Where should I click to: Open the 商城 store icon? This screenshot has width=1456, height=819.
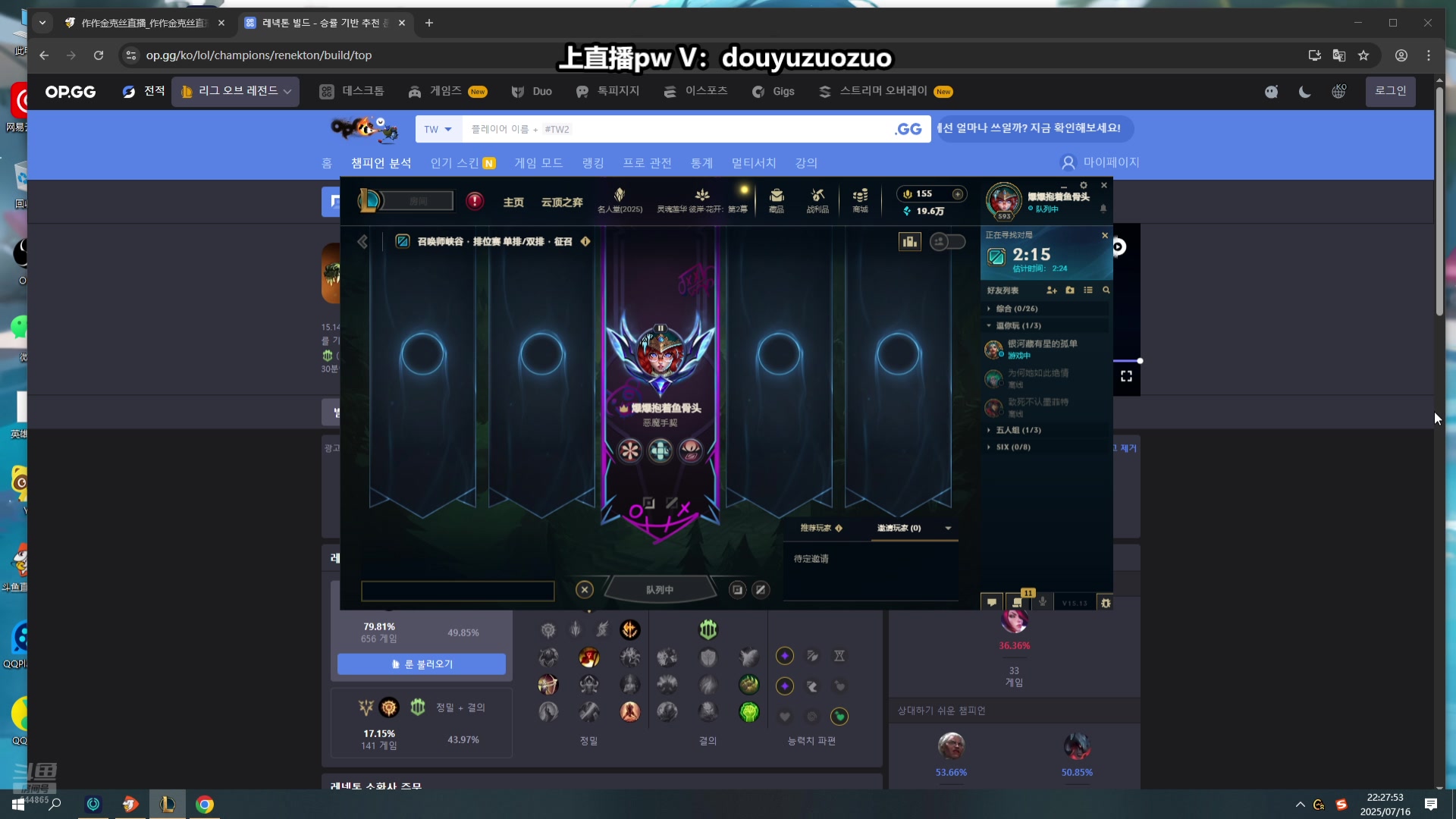point(860,200)
